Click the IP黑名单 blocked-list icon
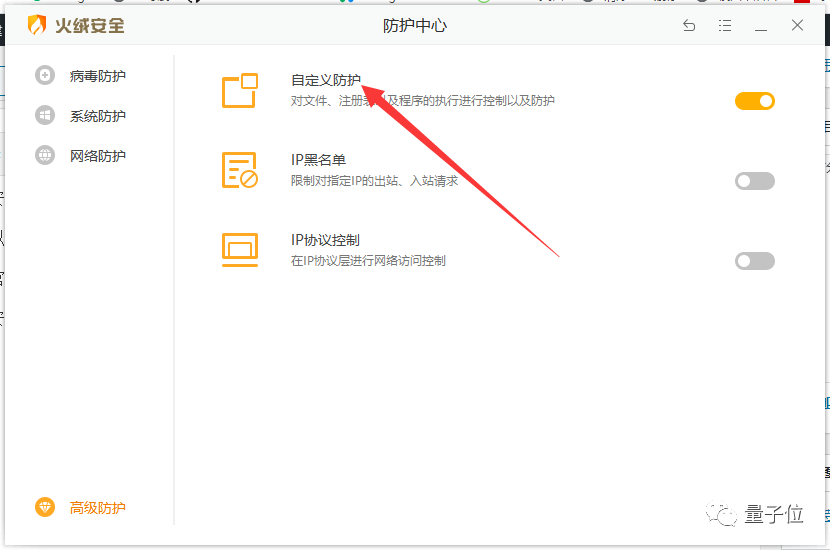 pyautogui.click(x=240, y=170)
